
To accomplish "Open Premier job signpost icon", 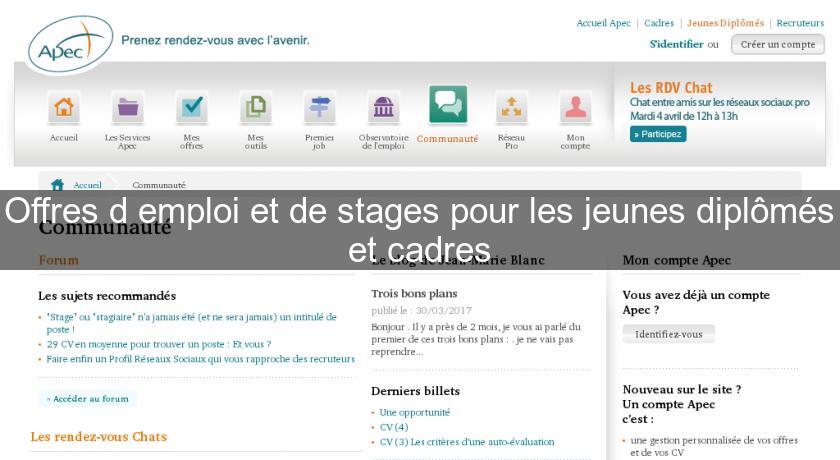I will (319, 107).
